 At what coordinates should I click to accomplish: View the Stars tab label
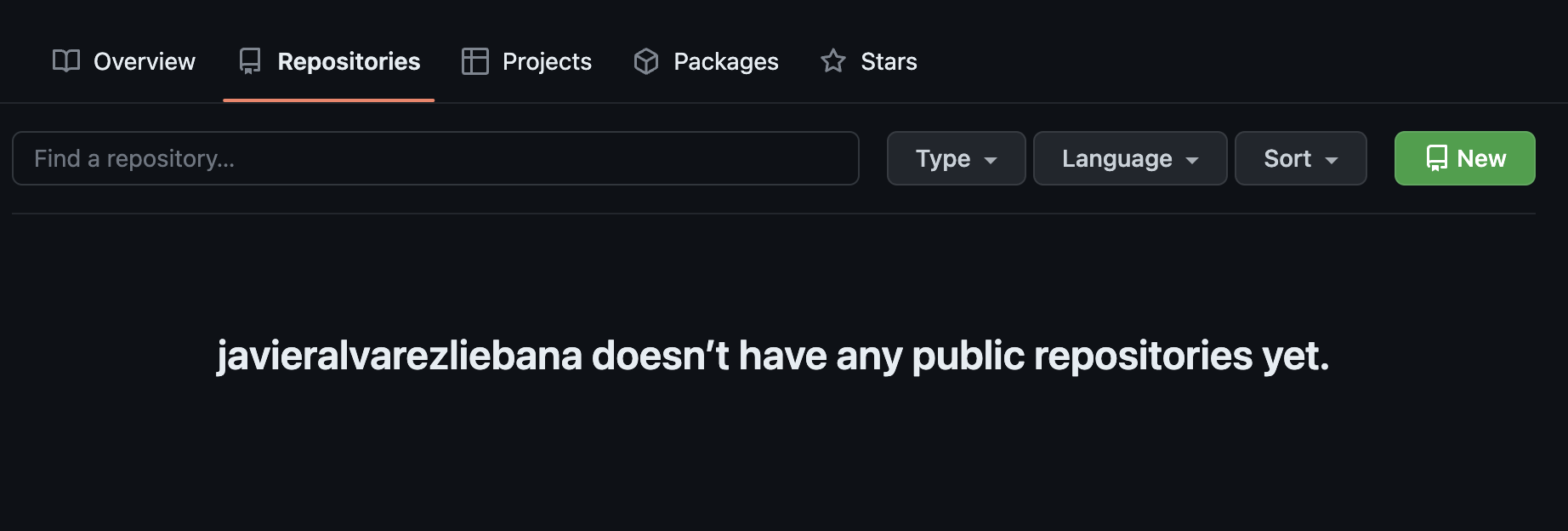click(x=889, y=61)
